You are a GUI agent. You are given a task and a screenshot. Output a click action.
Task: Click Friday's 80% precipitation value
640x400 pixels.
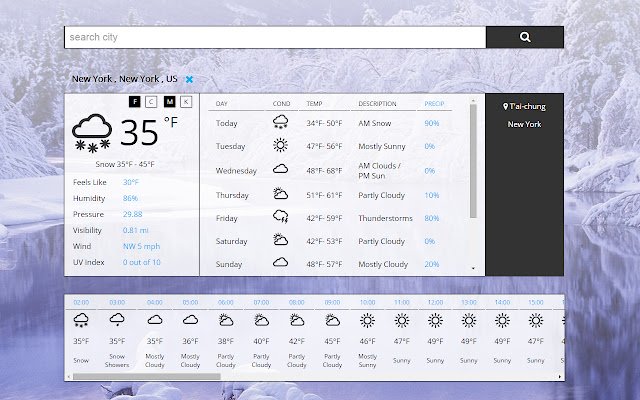[x=432, y=218]
